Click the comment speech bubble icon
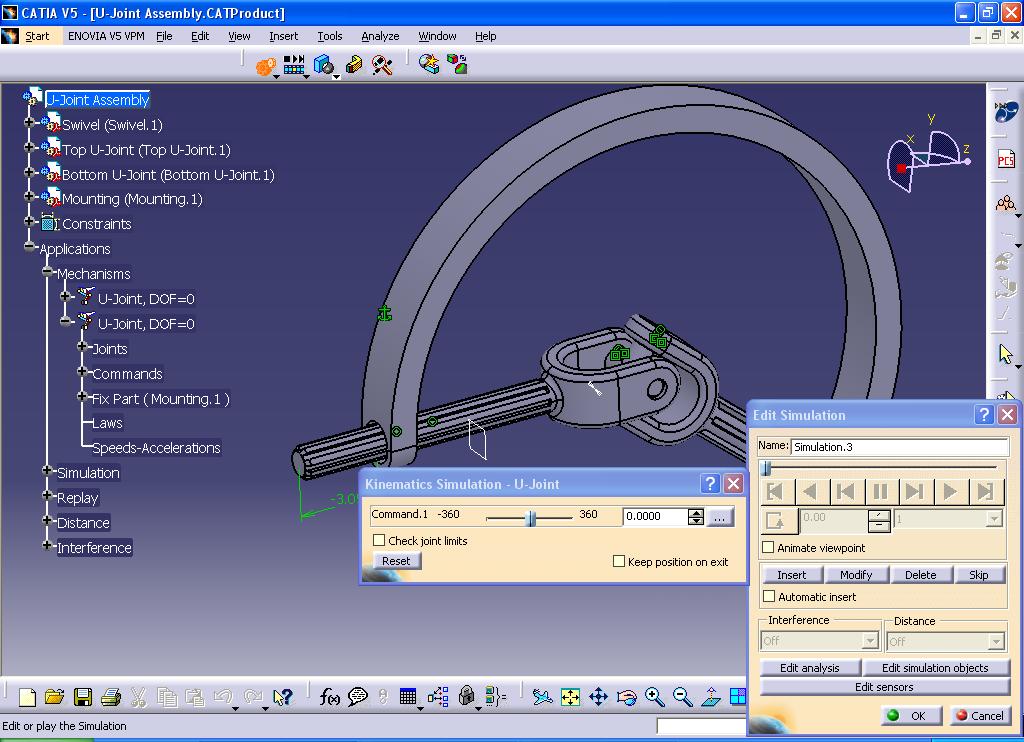The height and width of the screenshot is (742, 1024). coord(357,697)
